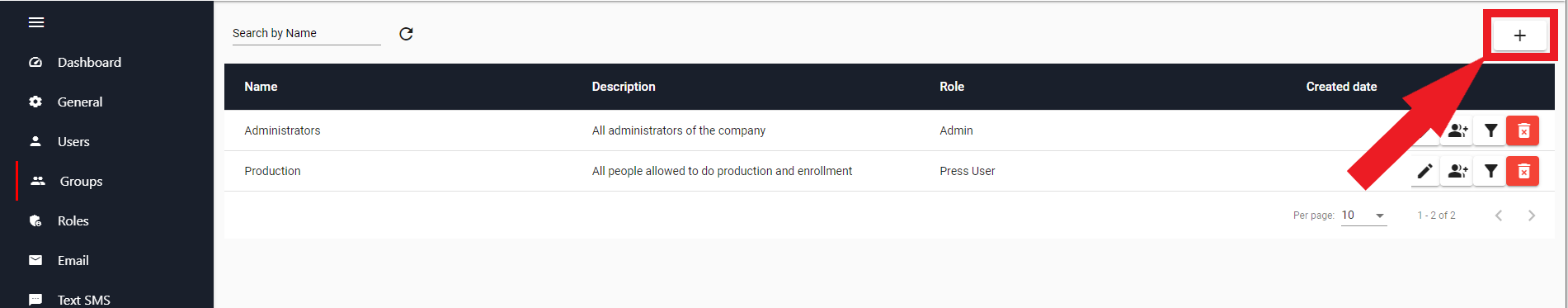Go to previous page chevron
Screen dimensions: 1568x308
point(1499,216)
